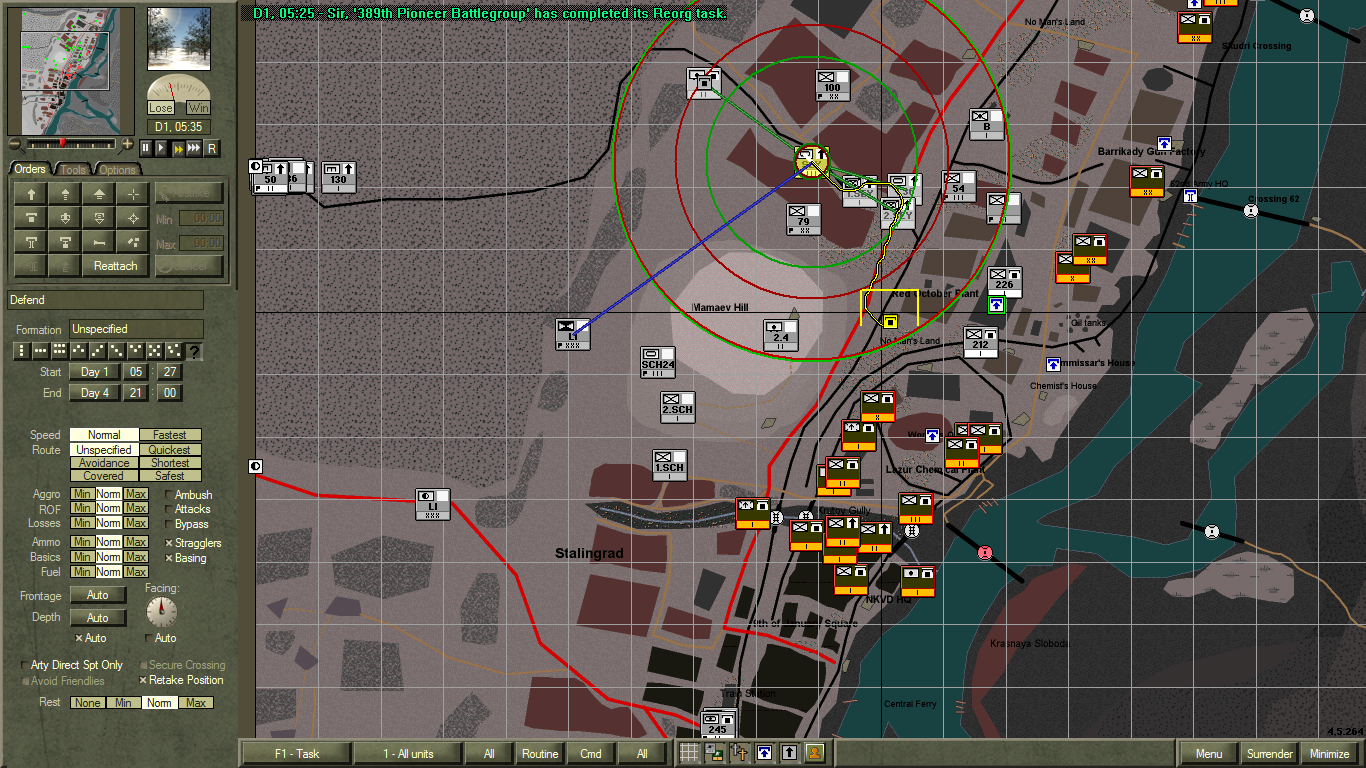Click the Reattach button

[115, 266]
